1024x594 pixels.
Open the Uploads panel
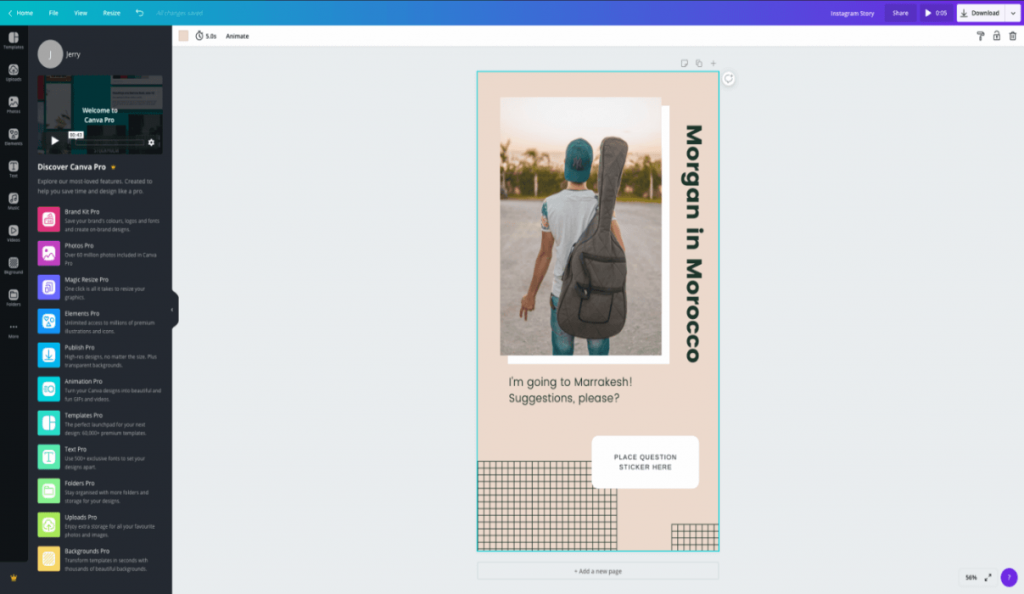[13, 71]
